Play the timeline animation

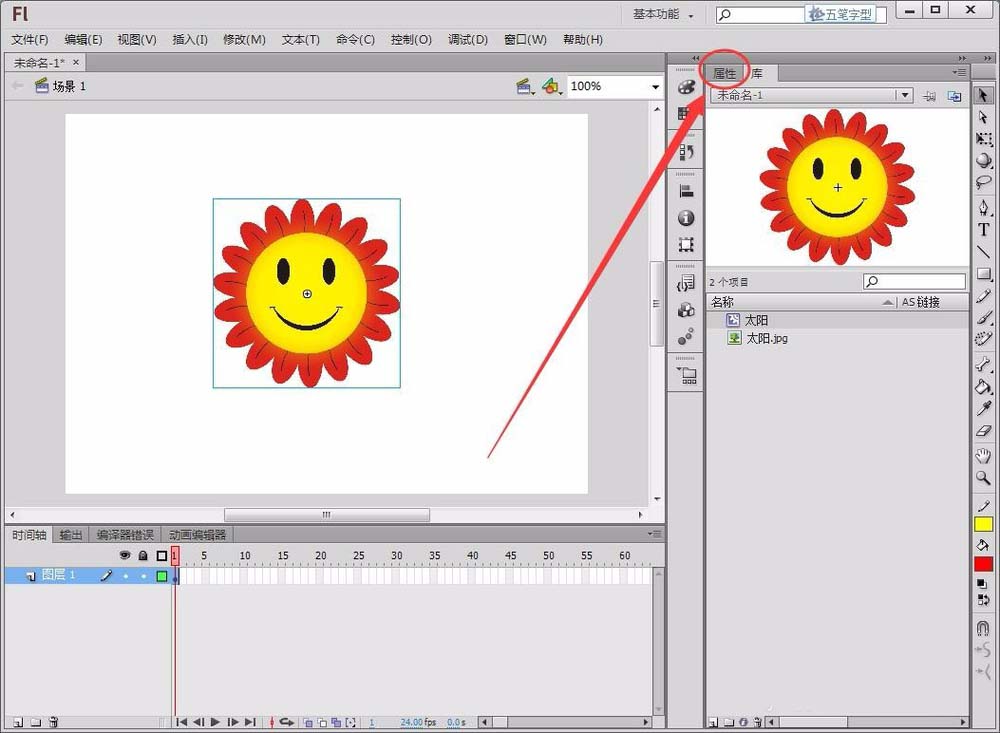216,722
